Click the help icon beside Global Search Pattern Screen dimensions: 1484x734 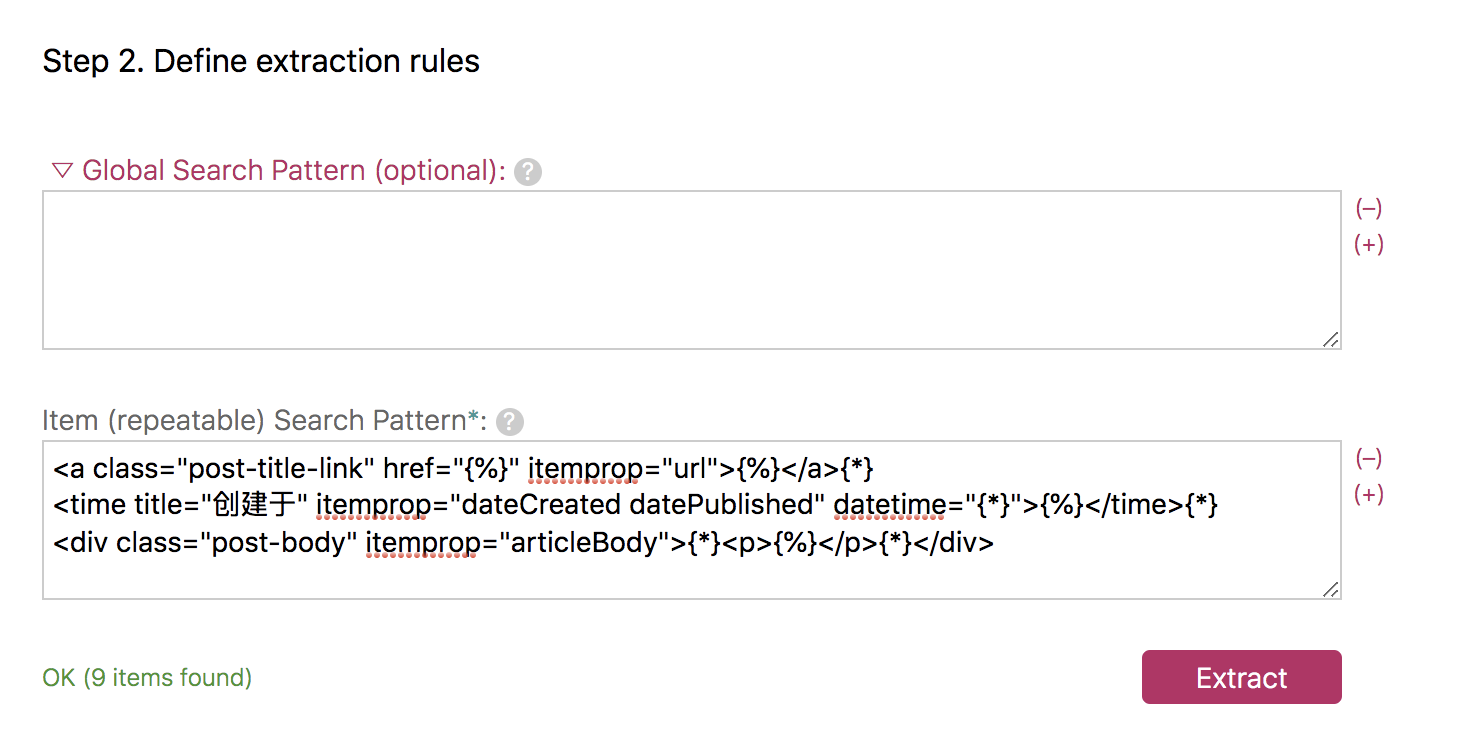point(528,172)
